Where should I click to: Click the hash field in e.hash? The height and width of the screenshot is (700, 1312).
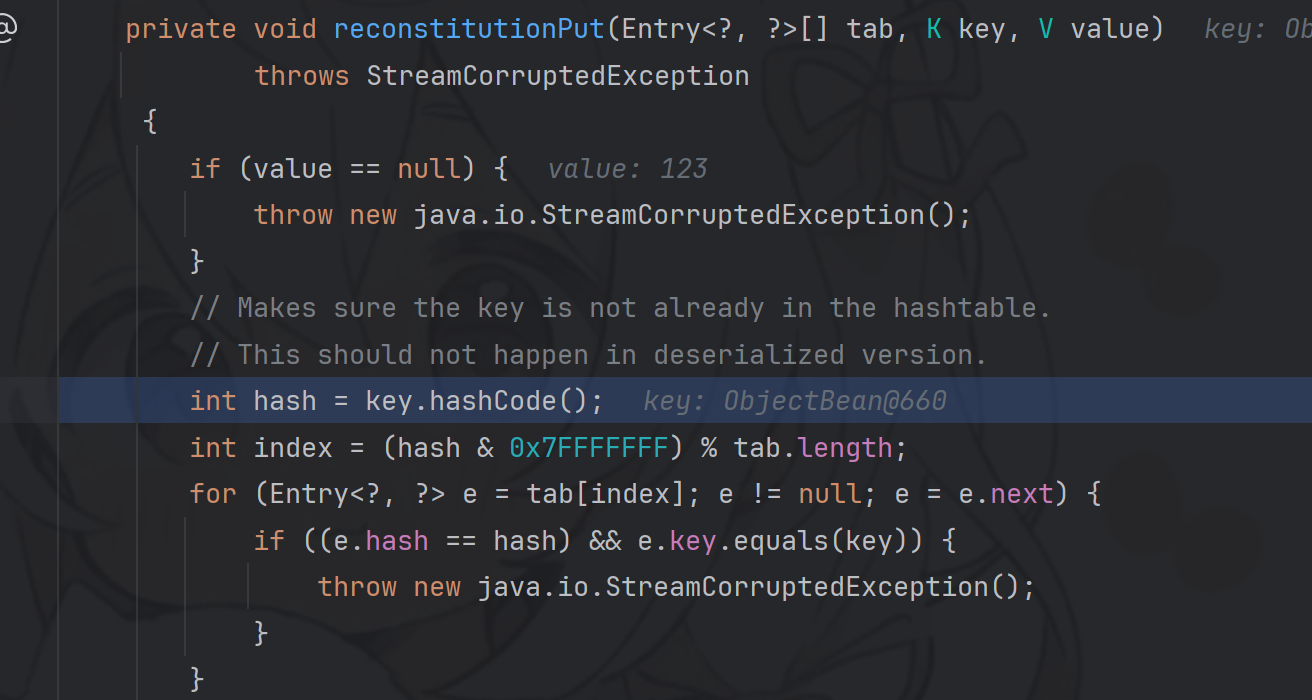[x=397, y=541]
